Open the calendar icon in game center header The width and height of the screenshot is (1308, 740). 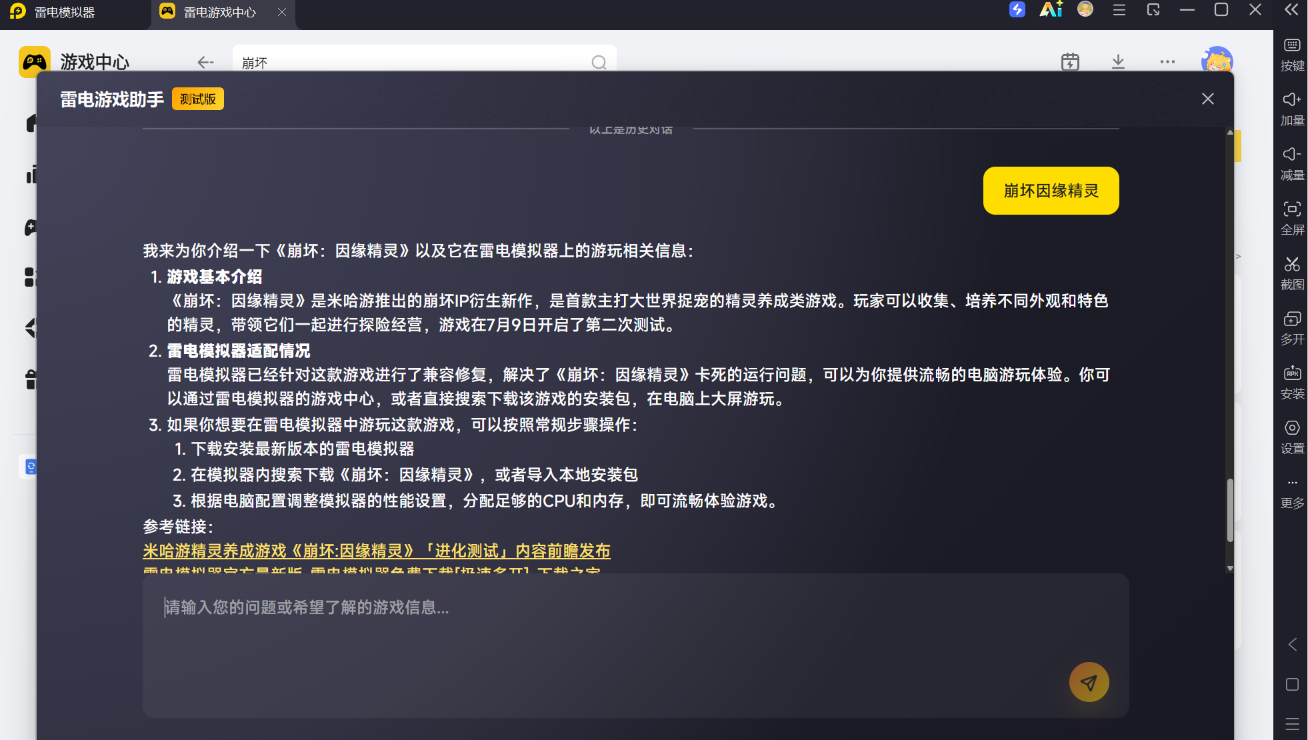pyautogui.click(x=1070, y=62)
